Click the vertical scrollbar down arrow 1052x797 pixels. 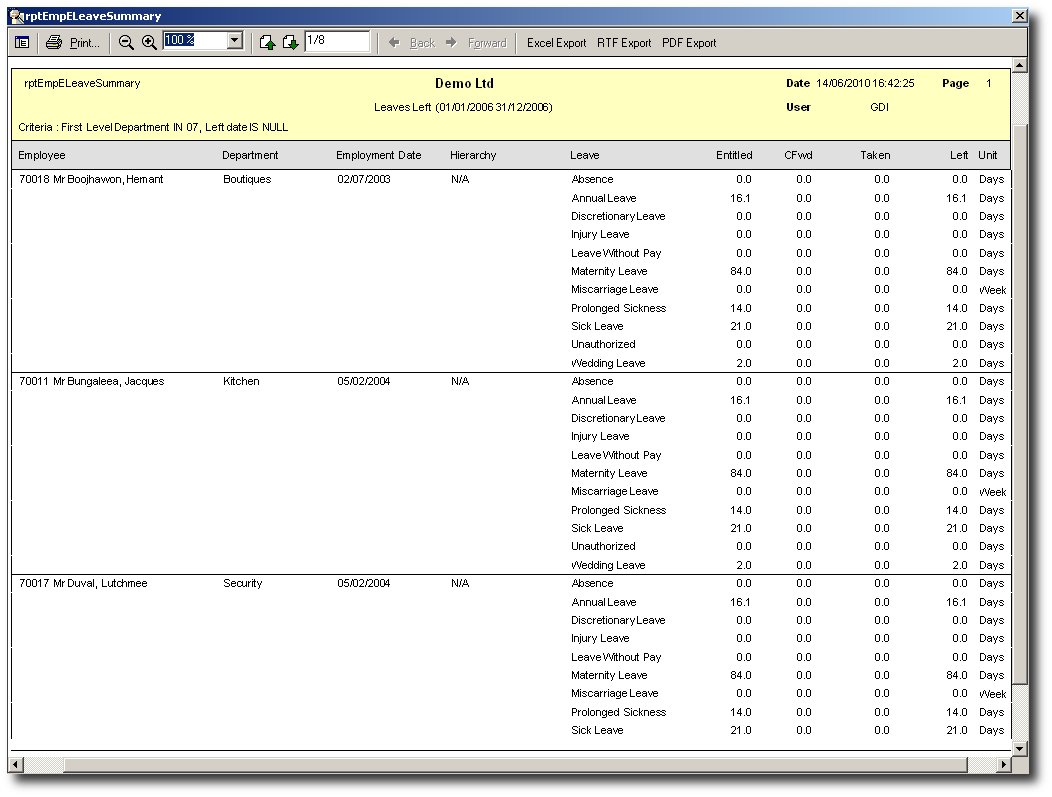click(1019, 748)
